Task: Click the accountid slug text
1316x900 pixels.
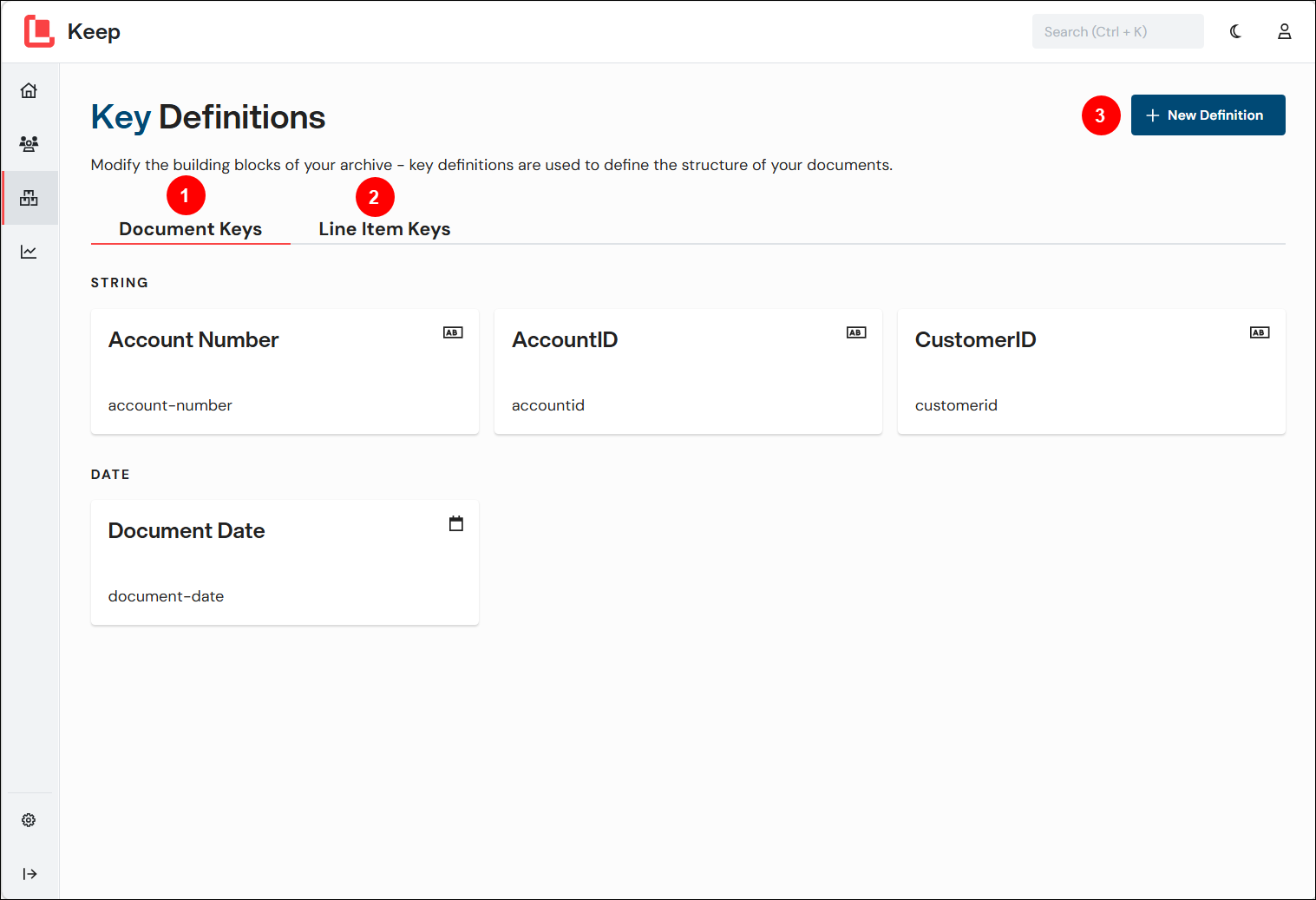Action: (x=548, y=405)
